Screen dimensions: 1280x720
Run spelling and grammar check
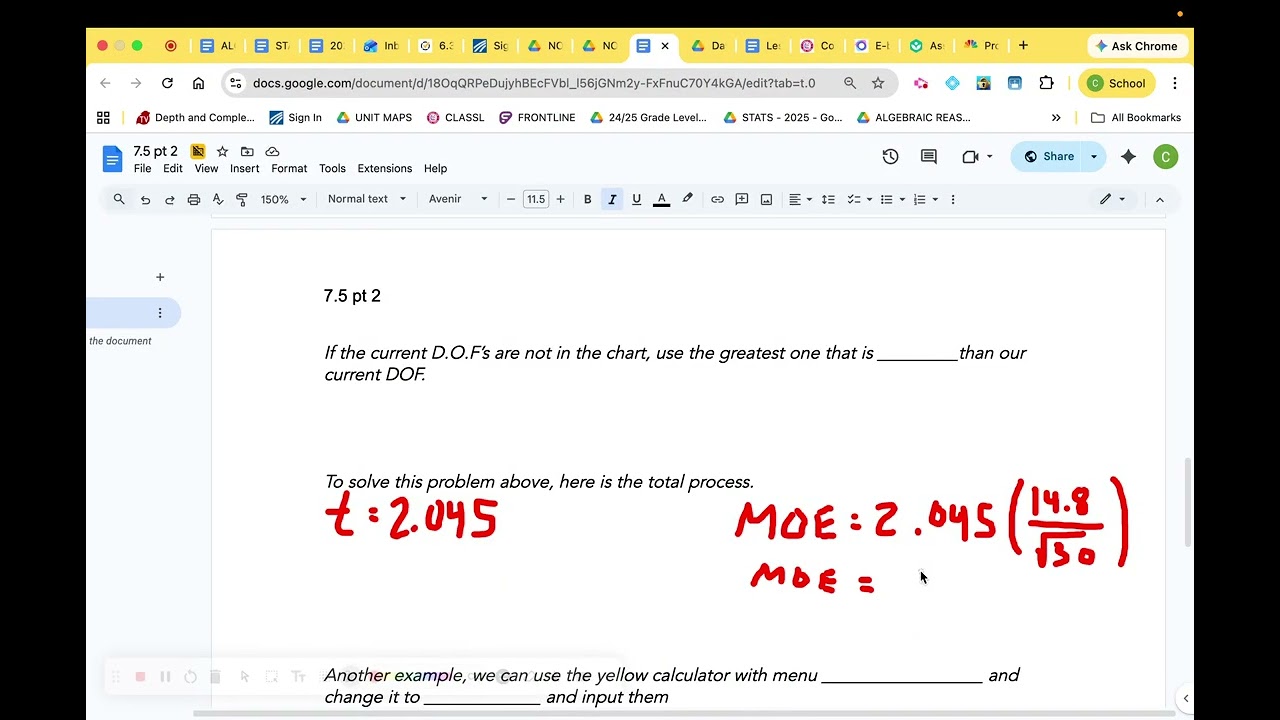(218, 199)
